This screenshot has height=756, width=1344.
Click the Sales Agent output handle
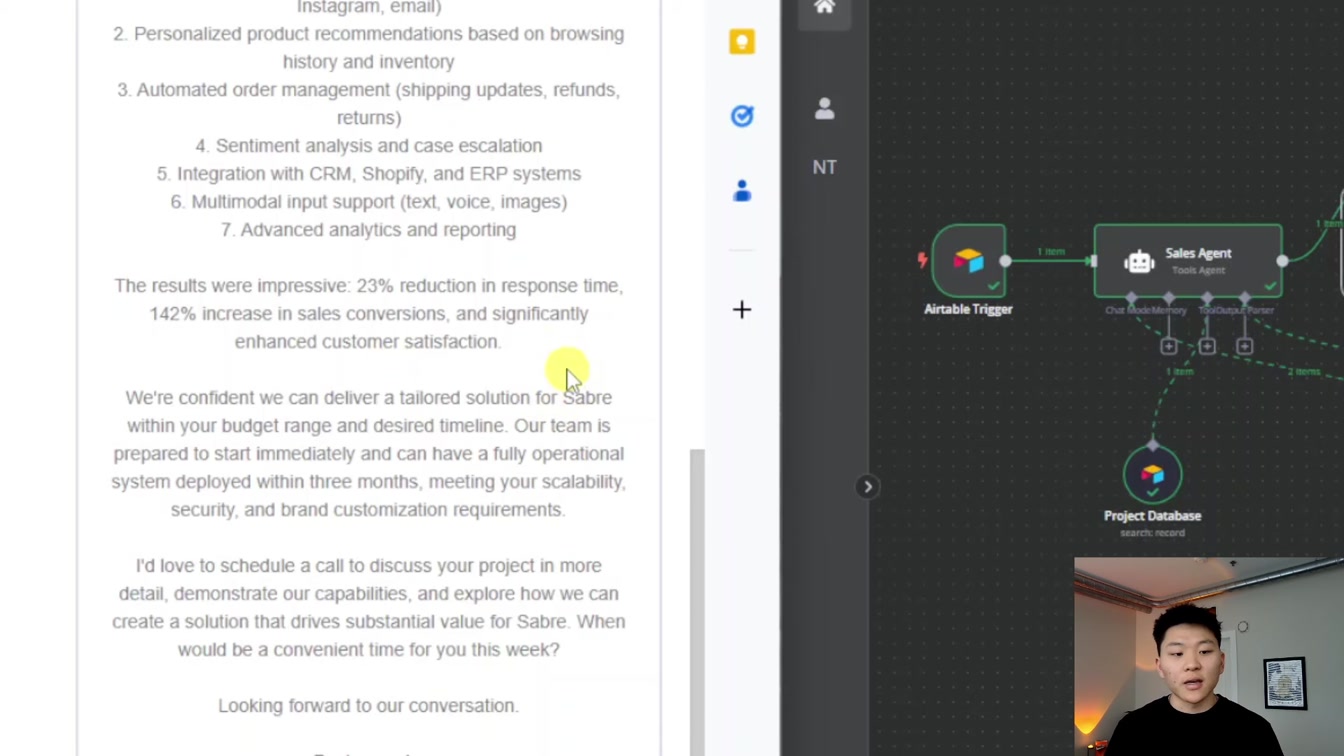[x=1282, y=261]
